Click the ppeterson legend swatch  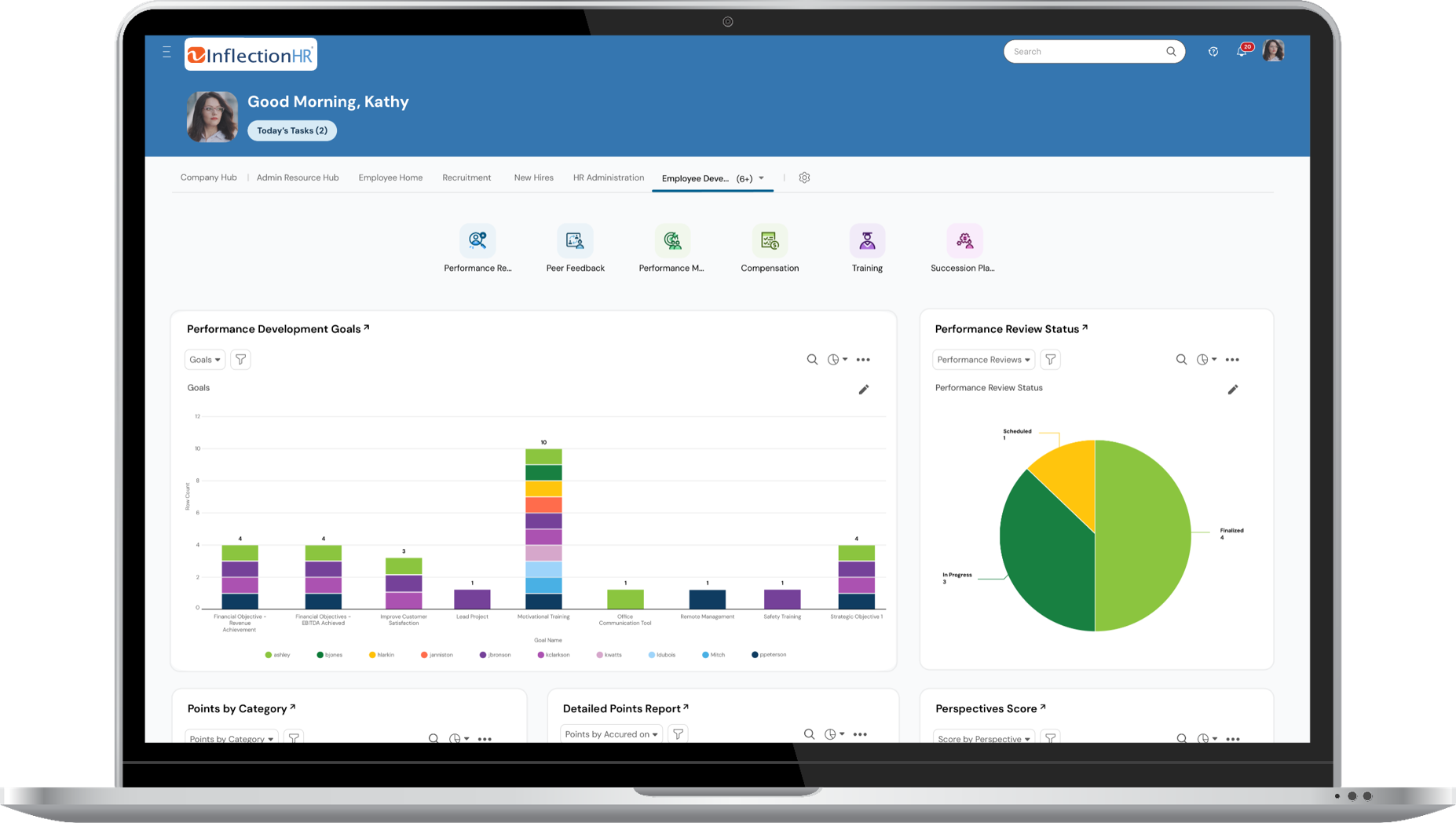(755, 655)
